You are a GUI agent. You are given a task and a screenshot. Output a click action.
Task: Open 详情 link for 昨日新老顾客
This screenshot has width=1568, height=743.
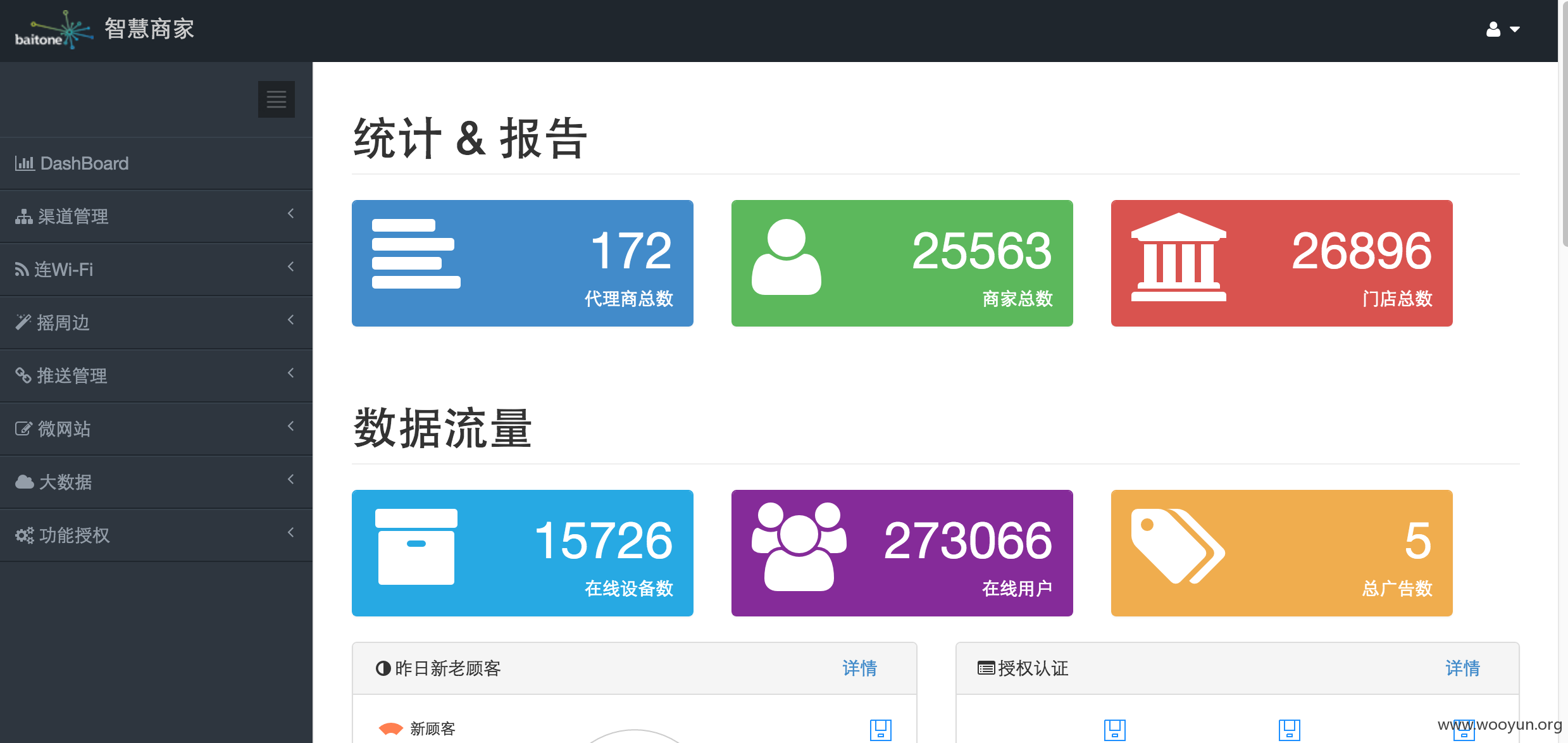click(859, 668)
